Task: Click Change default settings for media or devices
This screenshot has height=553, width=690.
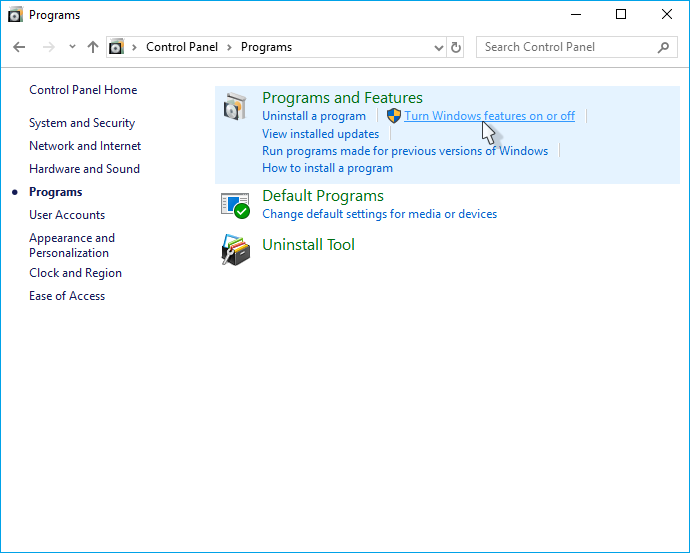Action: pyautogui.click(x=379, y=214)
